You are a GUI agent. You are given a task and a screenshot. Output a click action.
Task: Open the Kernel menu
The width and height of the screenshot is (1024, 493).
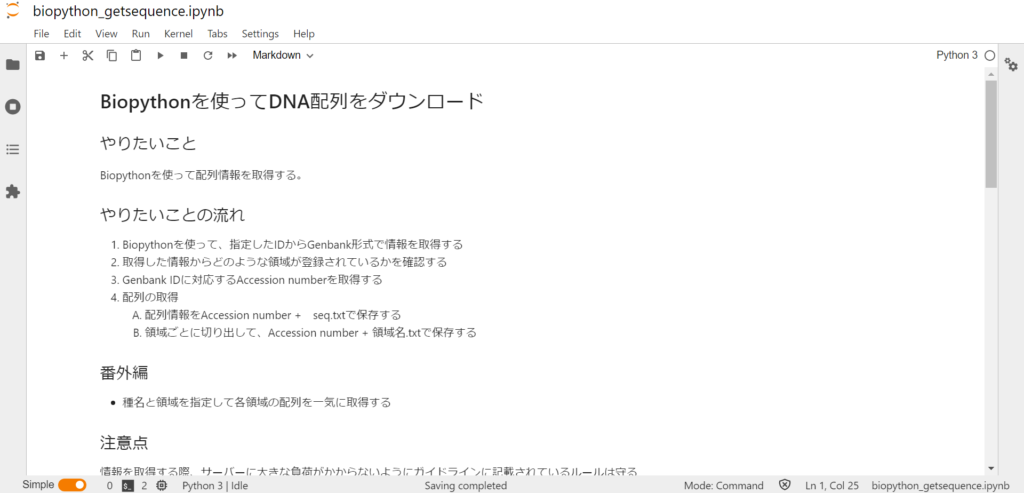pyautogui.click(x=178, y=34)
